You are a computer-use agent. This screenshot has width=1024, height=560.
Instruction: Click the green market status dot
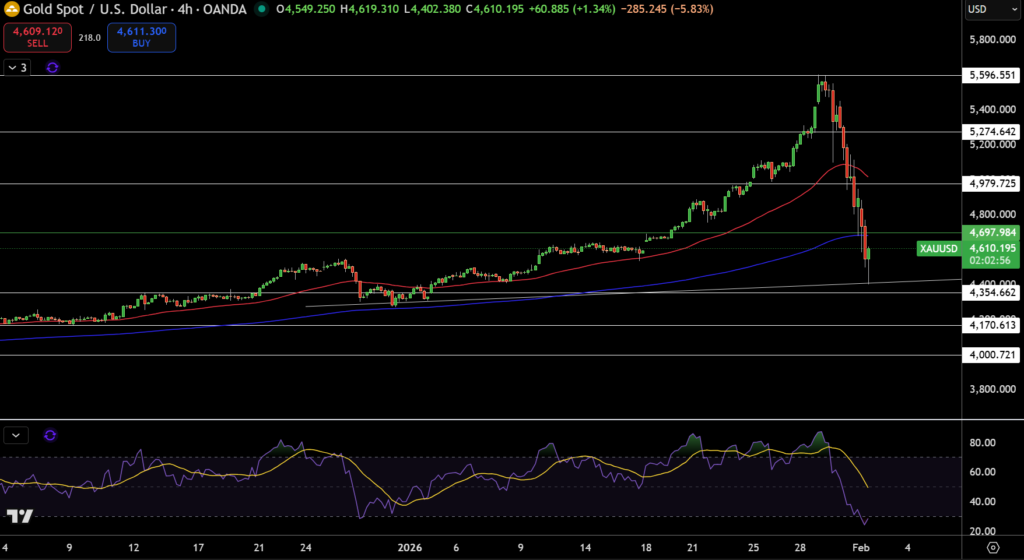click(262, 9)
